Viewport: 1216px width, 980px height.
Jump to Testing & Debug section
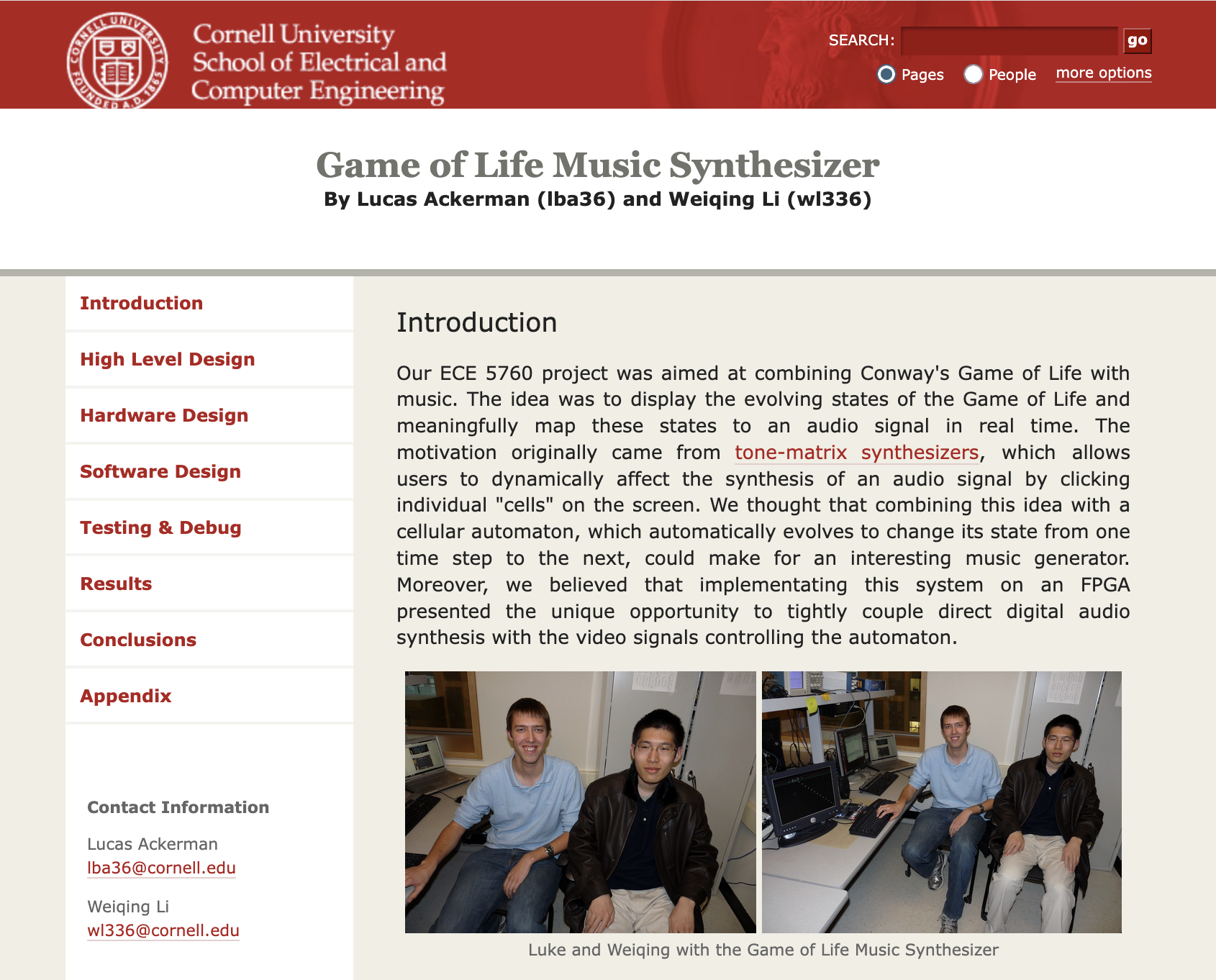(x=160, y=527)
